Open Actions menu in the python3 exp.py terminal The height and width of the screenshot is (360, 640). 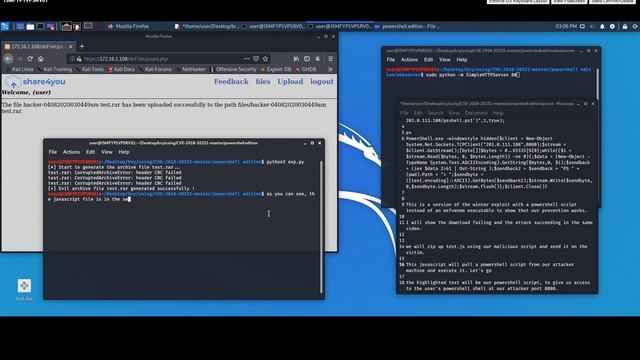[x=71, y=152]
